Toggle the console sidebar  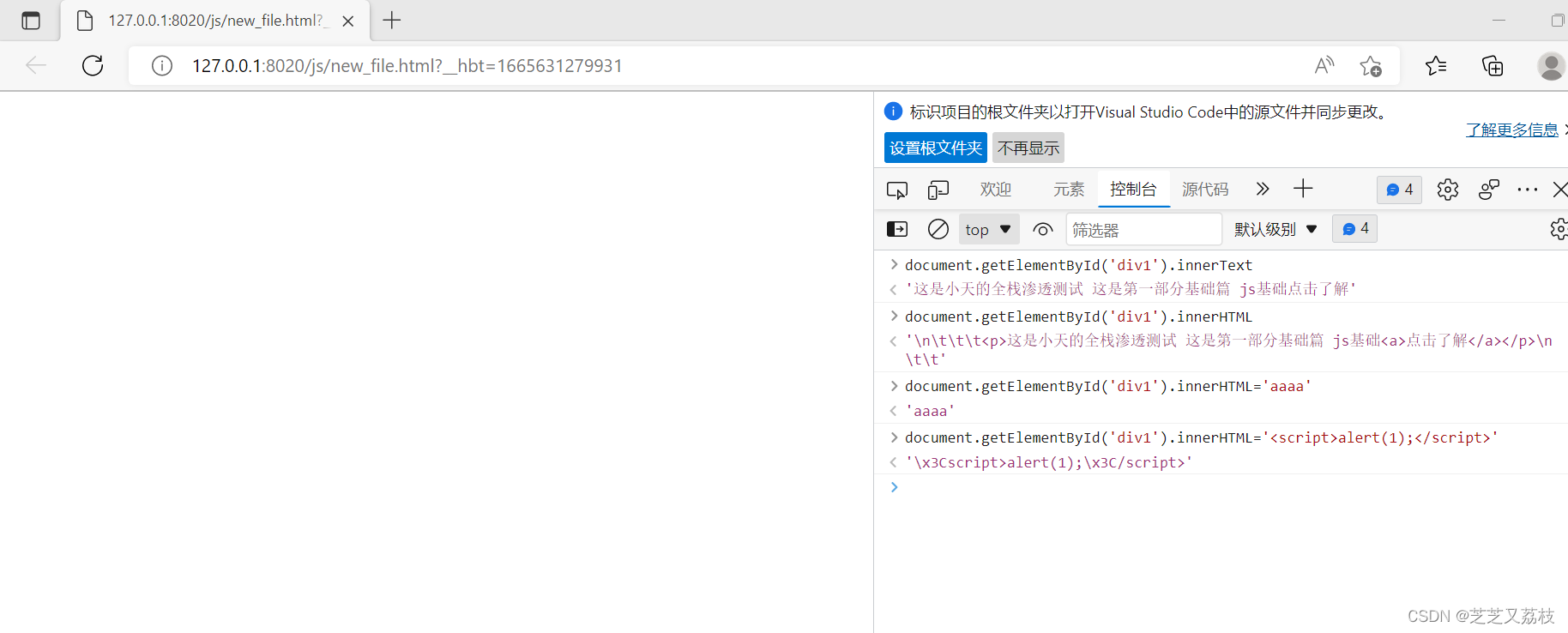[897, 229]
